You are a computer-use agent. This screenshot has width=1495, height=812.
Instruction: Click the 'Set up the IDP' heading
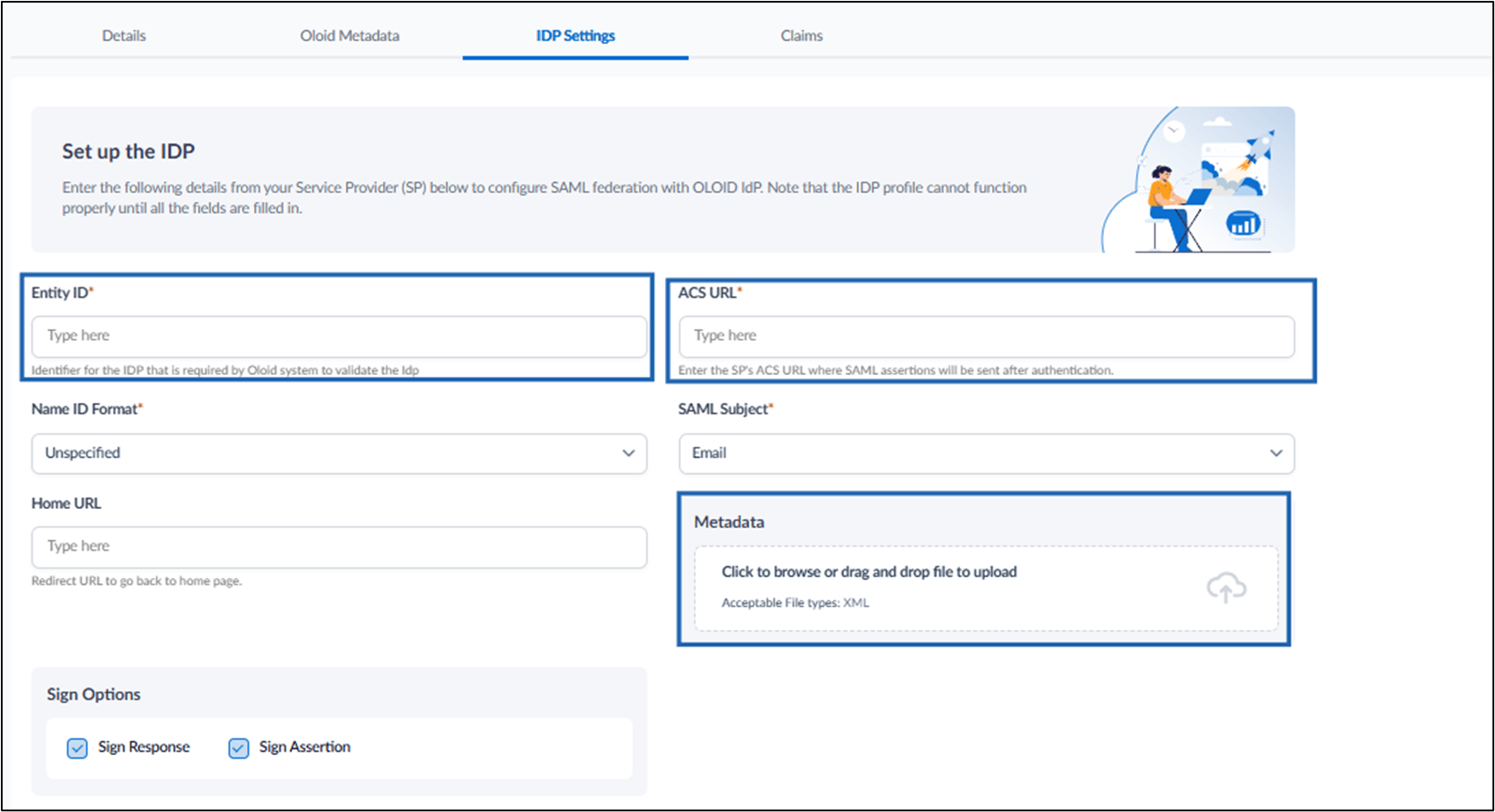tap(129, 152)
